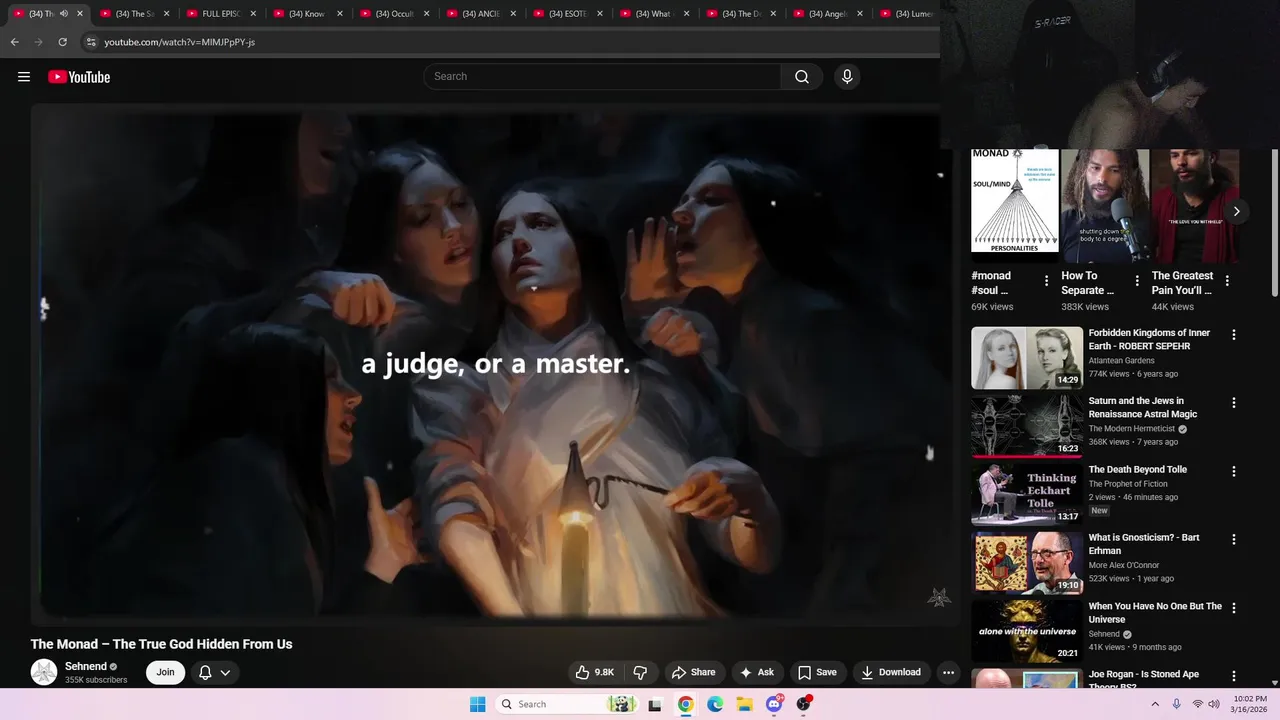The image size is (1280, 720).
Task: Close the 'Angel...' browser tab
Action: [859, 14]
